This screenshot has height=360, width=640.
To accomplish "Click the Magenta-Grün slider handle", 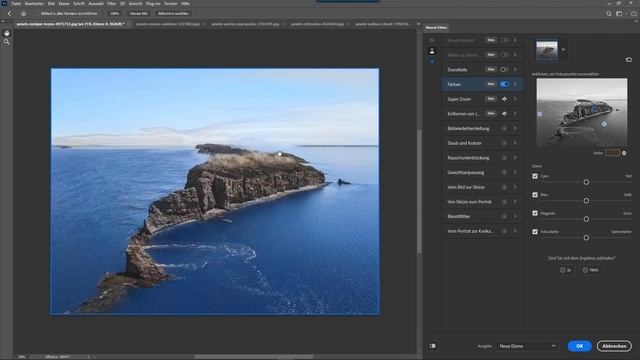I will pos(586,219).
